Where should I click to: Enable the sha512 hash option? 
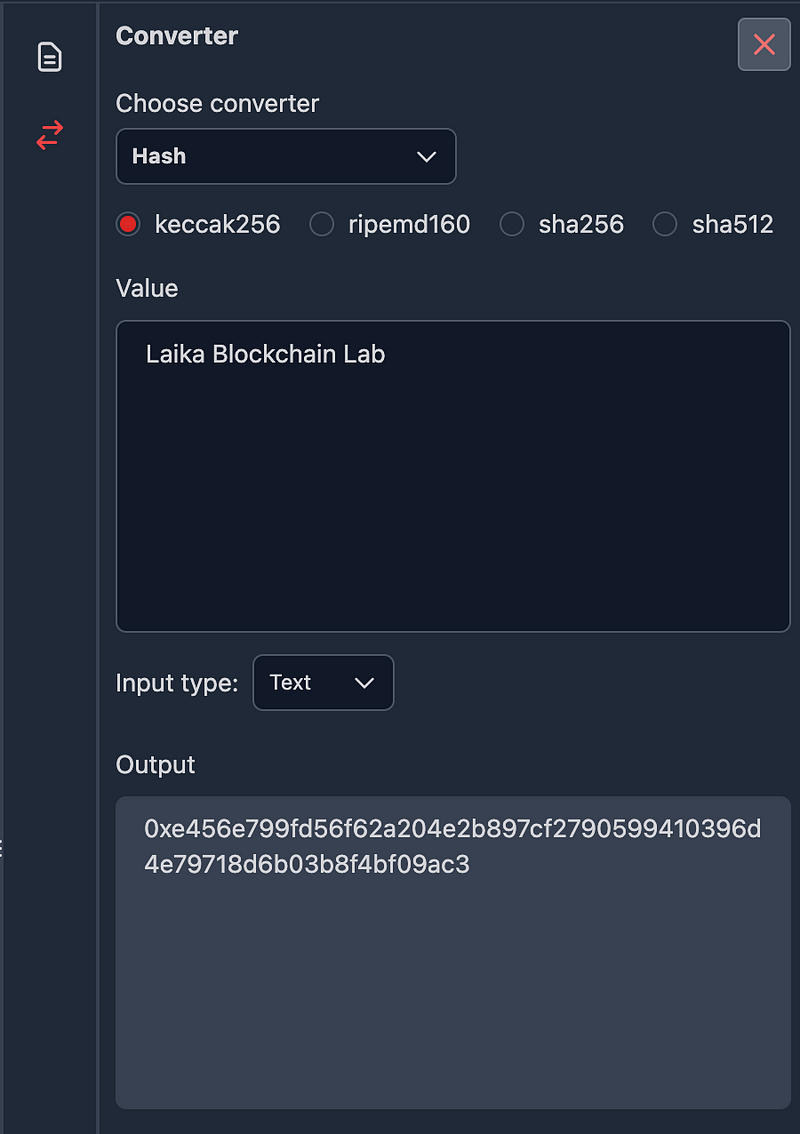click(665, 224)
